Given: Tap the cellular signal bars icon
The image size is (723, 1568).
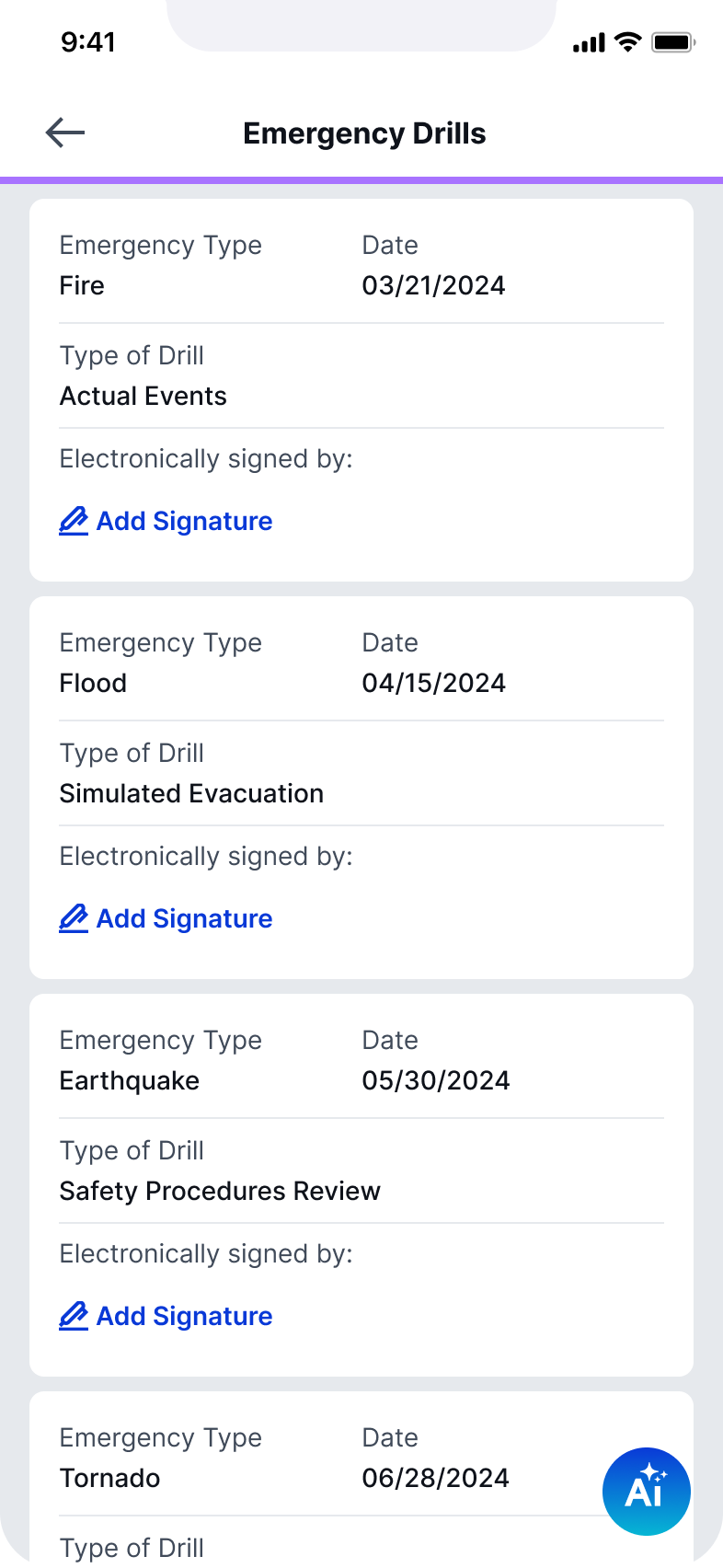Looking at the screenshot, I should [589, 43].
